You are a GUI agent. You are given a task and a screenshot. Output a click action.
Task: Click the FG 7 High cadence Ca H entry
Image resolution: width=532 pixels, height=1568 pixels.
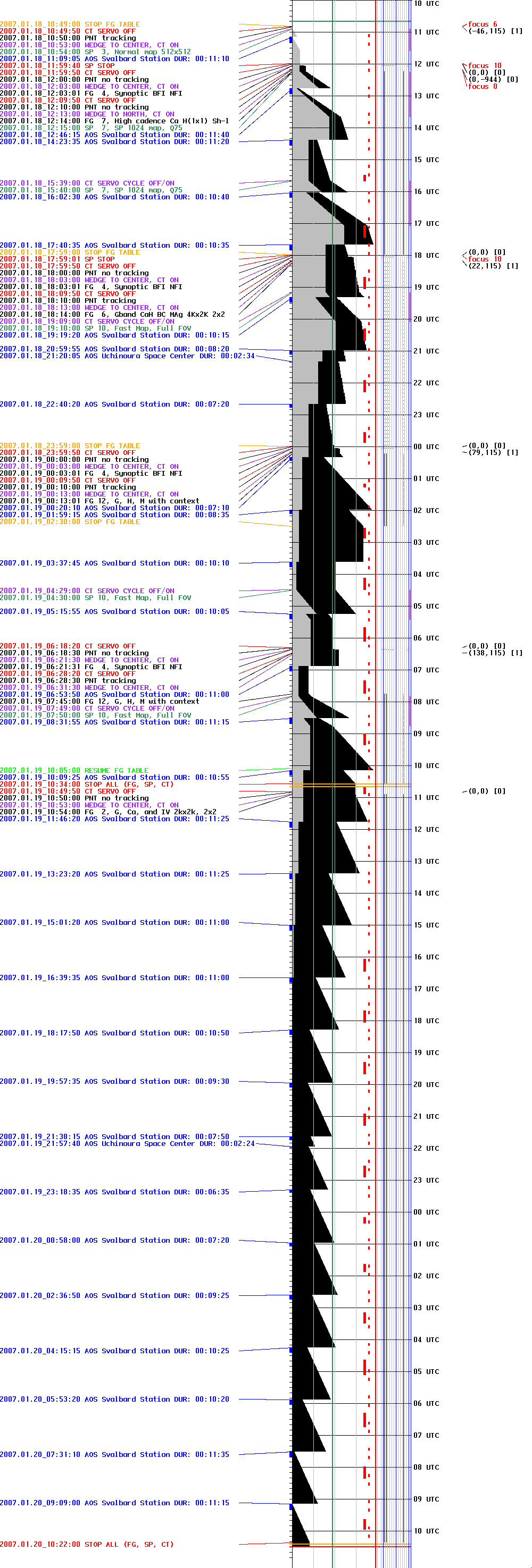(114, 121)
